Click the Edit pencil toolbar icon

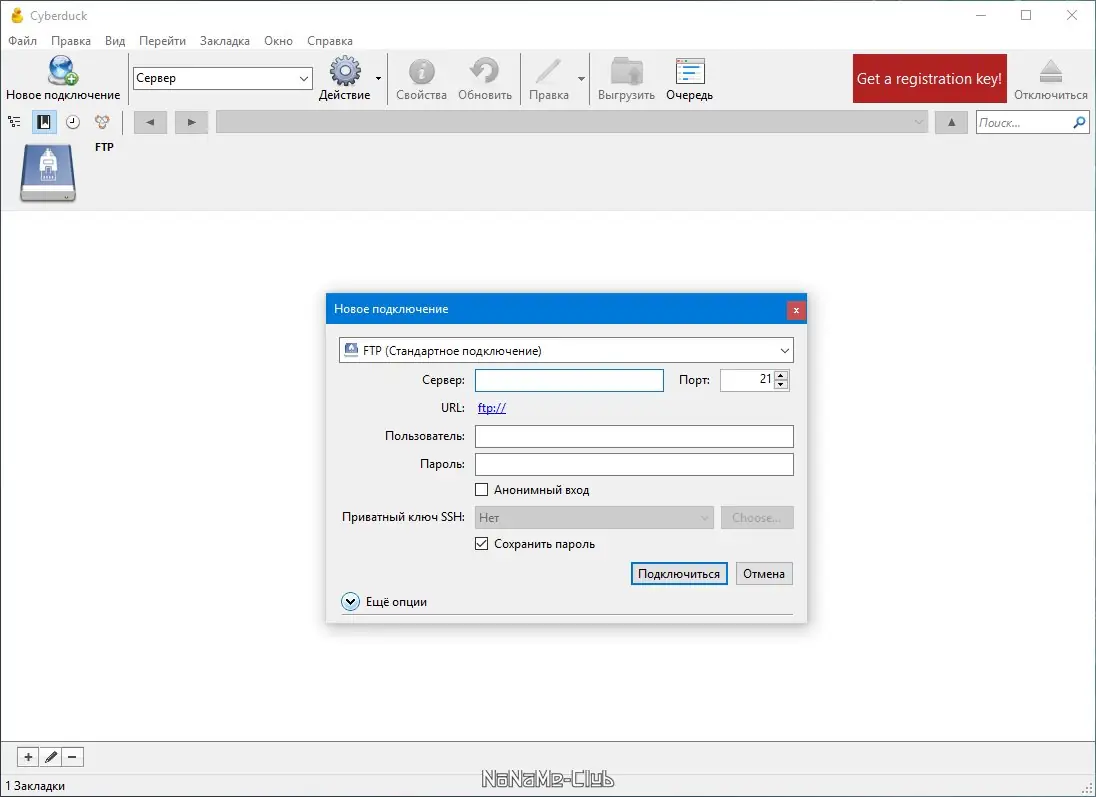[547, 71]
